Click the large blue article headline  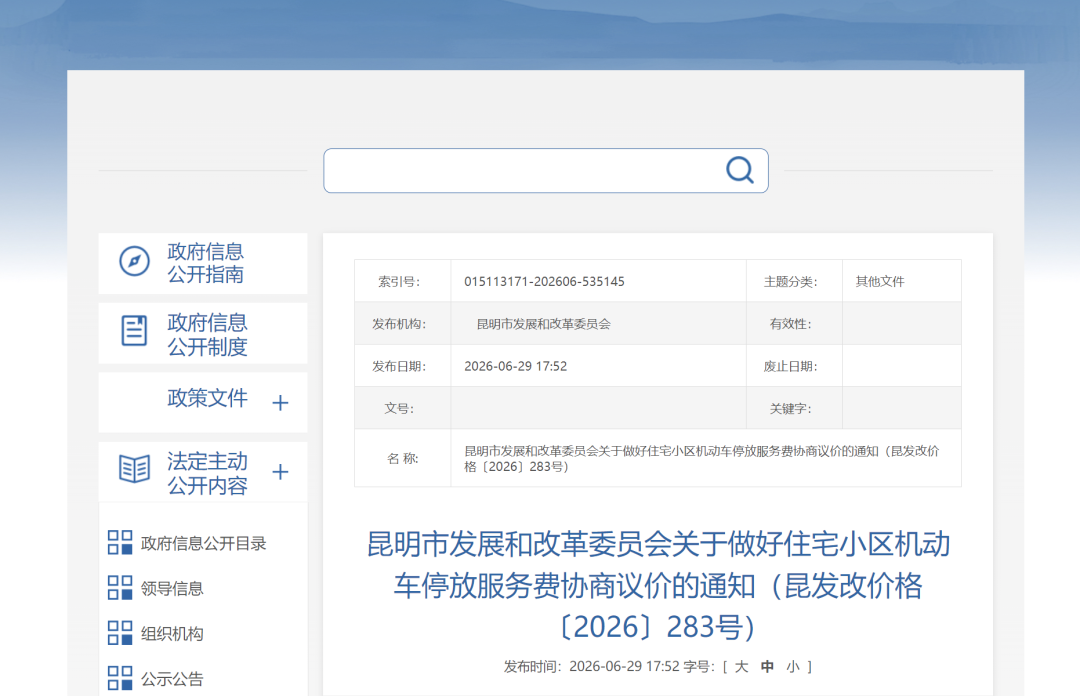pyautogui.click(x=658, y=586)
